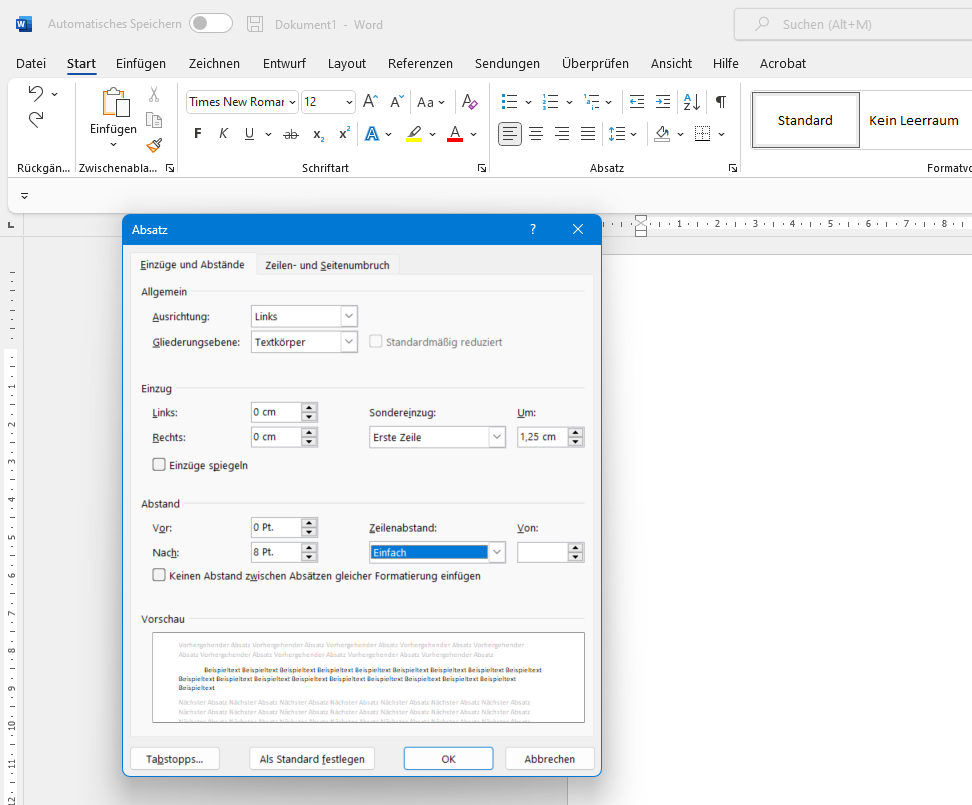Image resolution: width=972 pixels, height=805 pixels.
Task: Click the Sort A-Z icon
Action: pos(692,102)
